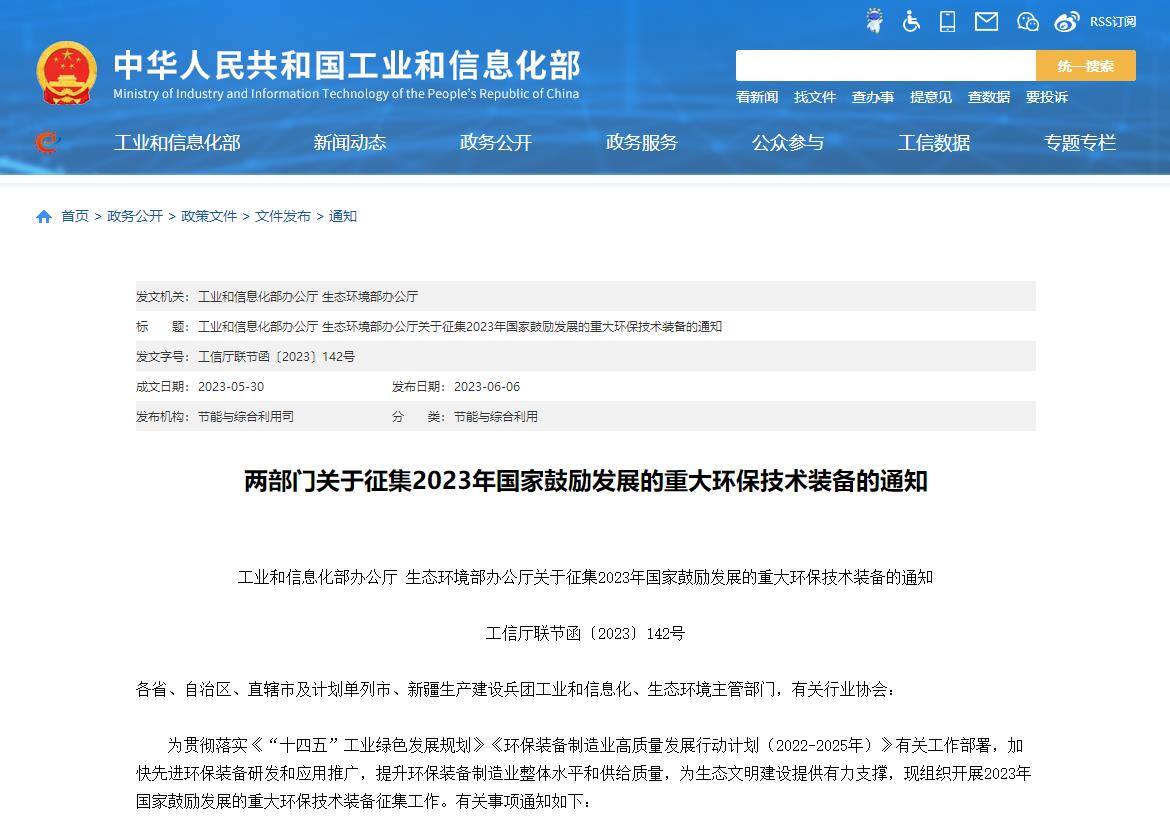Click the national emblem logo
This screenshot has height=833, width=1170.
click(x=67, y=73)
